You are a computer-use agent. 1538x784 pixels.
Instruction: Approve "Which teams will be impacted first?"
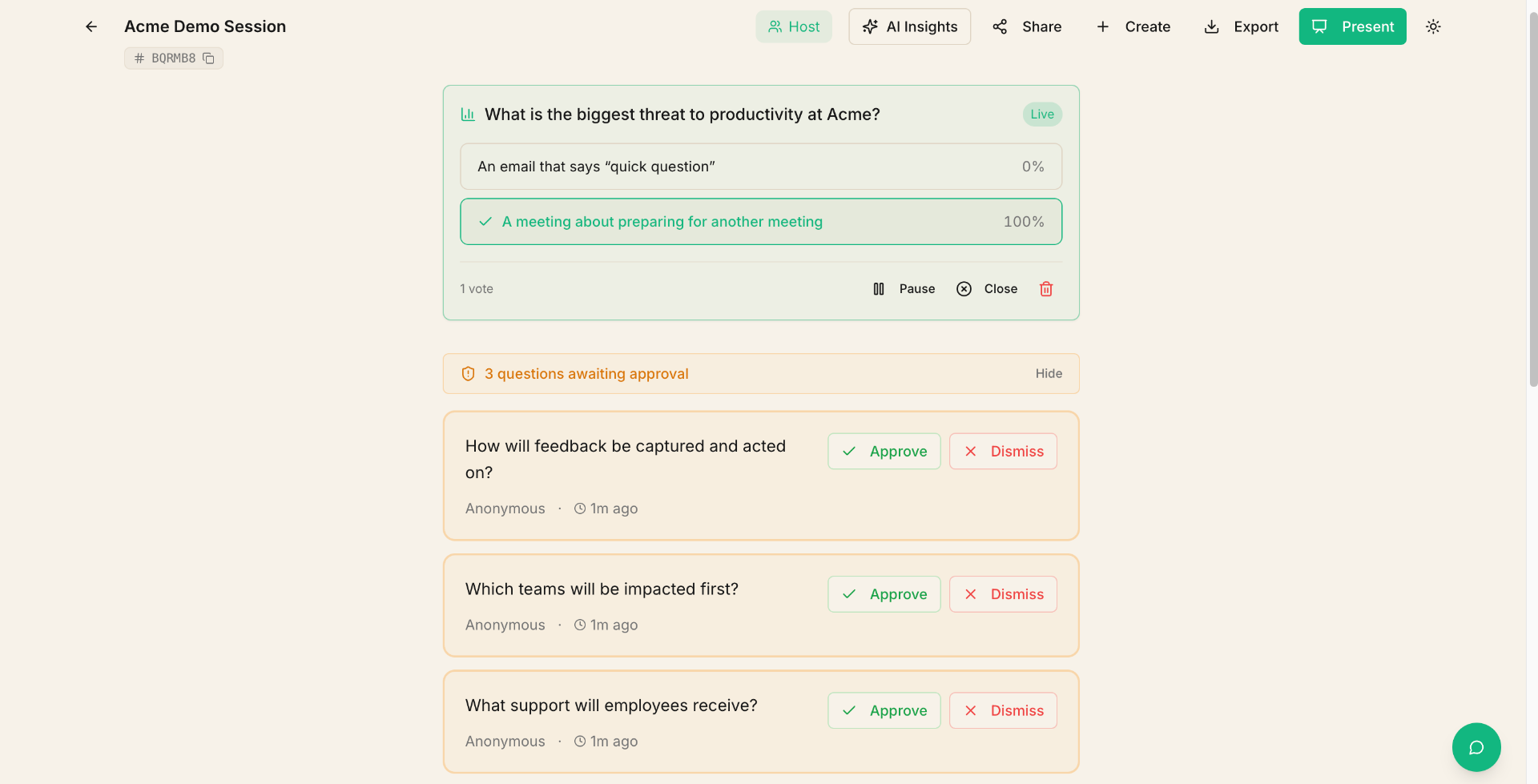[884, 594]
